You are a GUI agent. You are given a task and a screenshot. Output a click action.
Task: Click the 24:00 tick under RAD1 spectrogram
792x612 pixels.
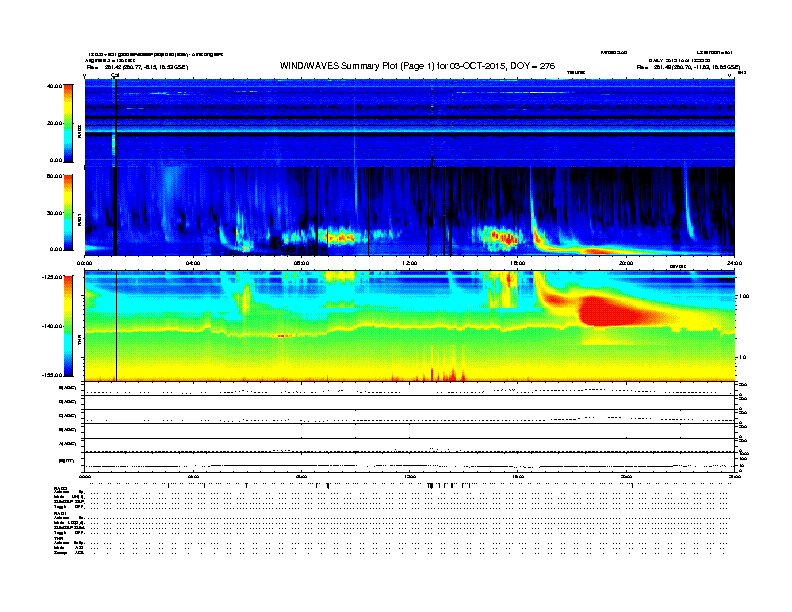734,263
